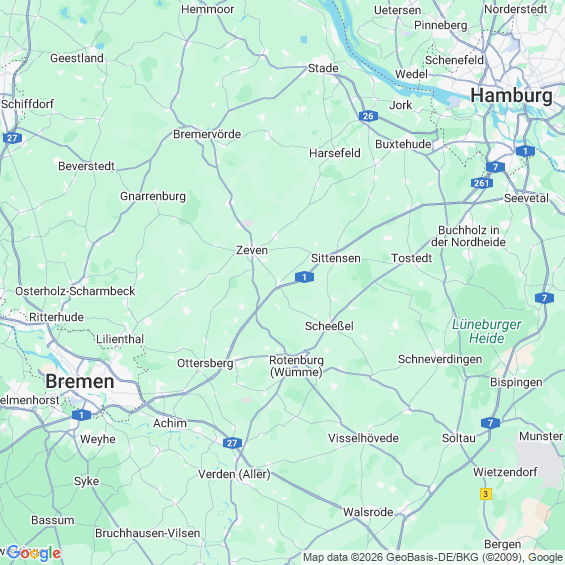Screen dimensions: 565x565
Task: Click the yellow B3 road shield
Action: pos(486,494)
